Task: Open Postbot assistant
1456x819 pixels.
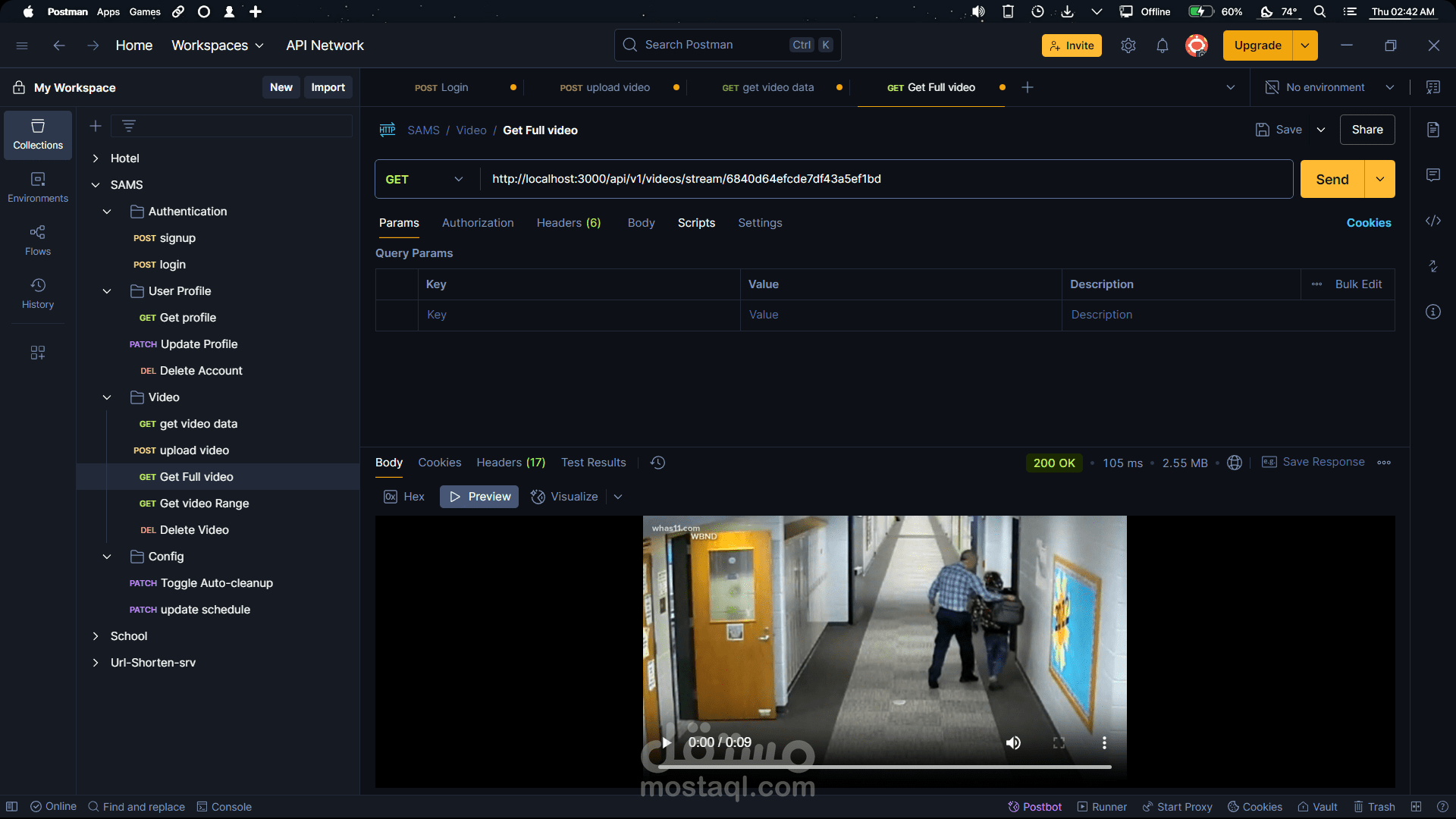Action: coord(1034,807)
